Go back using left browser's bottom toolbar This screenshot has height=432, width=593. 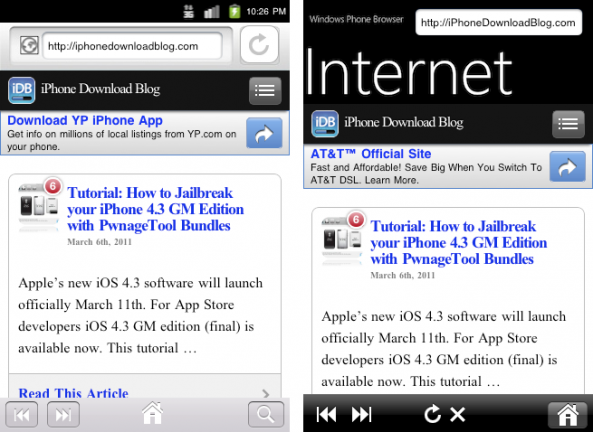(x=22, y=415)
